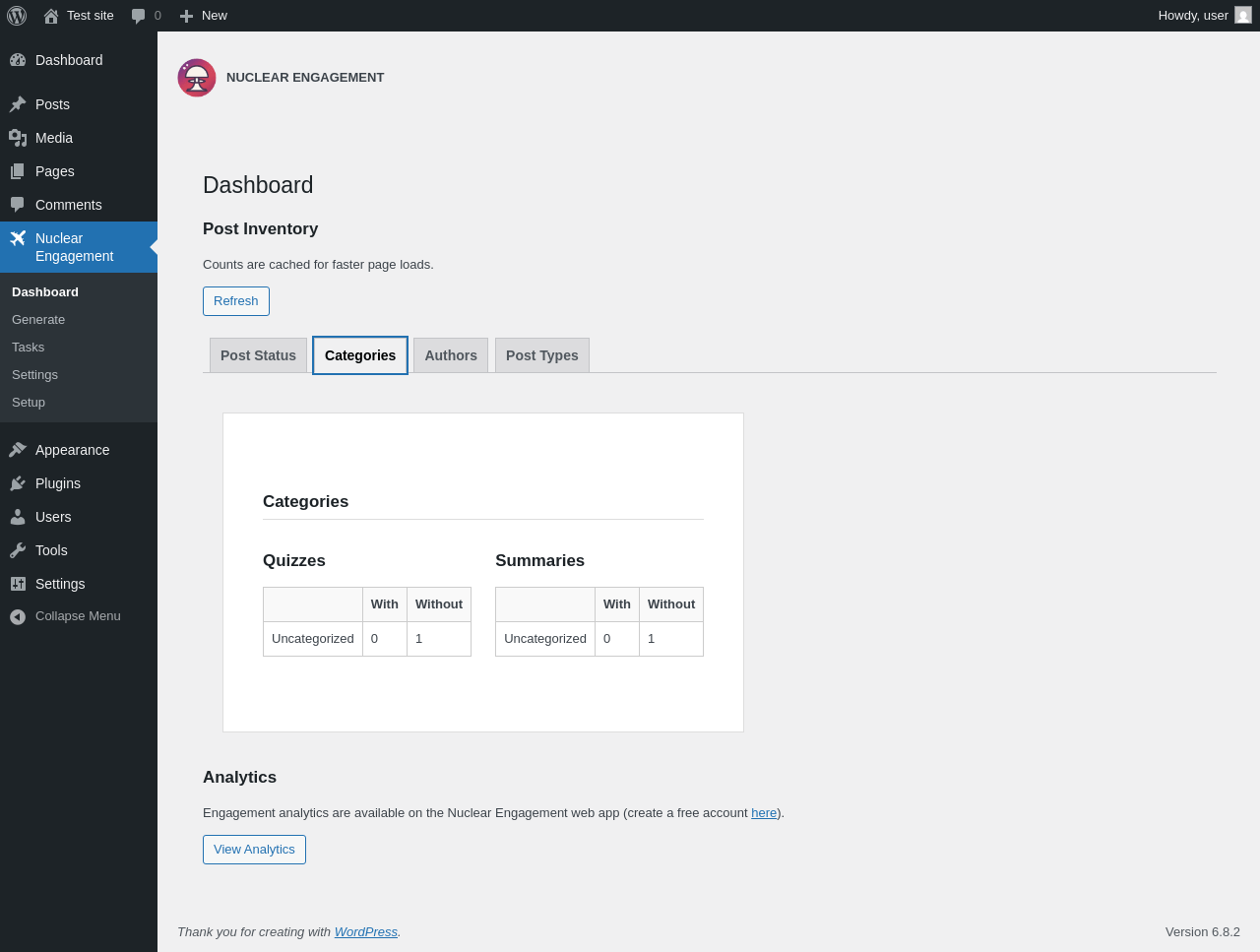Screen dimensions: 1260x952
Task: Select the Categories tab
Action: point(360,355)
